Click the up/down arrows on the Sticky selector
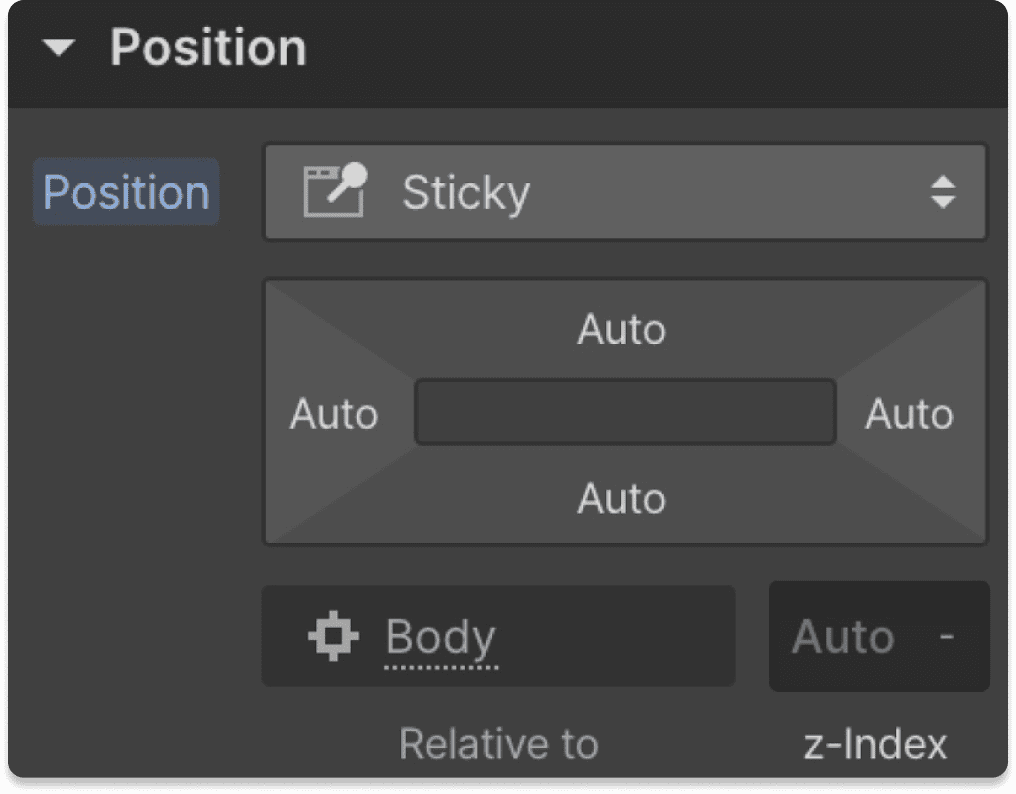Viewport: 1016px width, 794px height. [x=945, y=192]
